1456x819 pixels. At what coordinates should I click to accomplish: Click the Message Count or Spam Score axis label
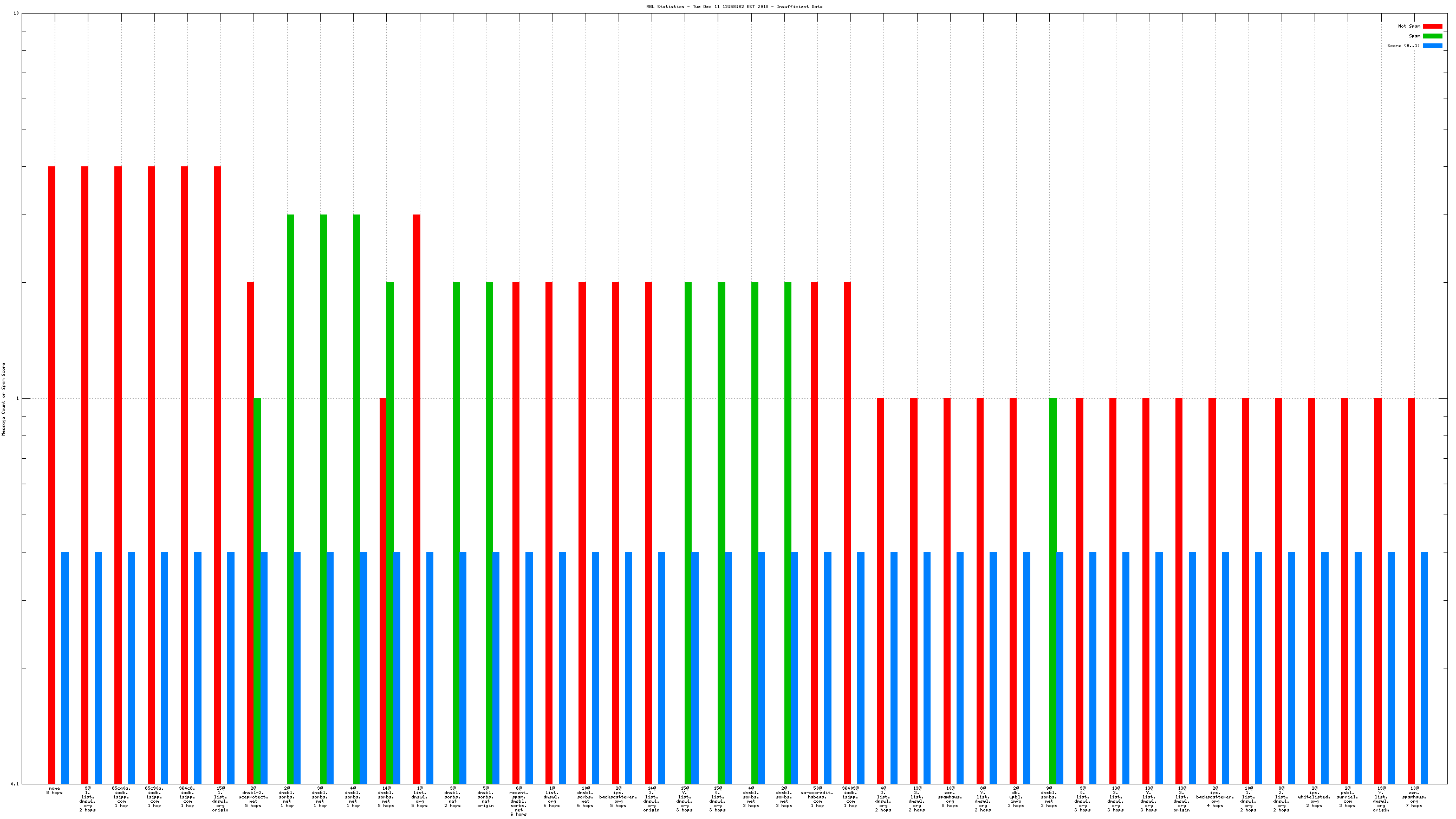[4, 399]
